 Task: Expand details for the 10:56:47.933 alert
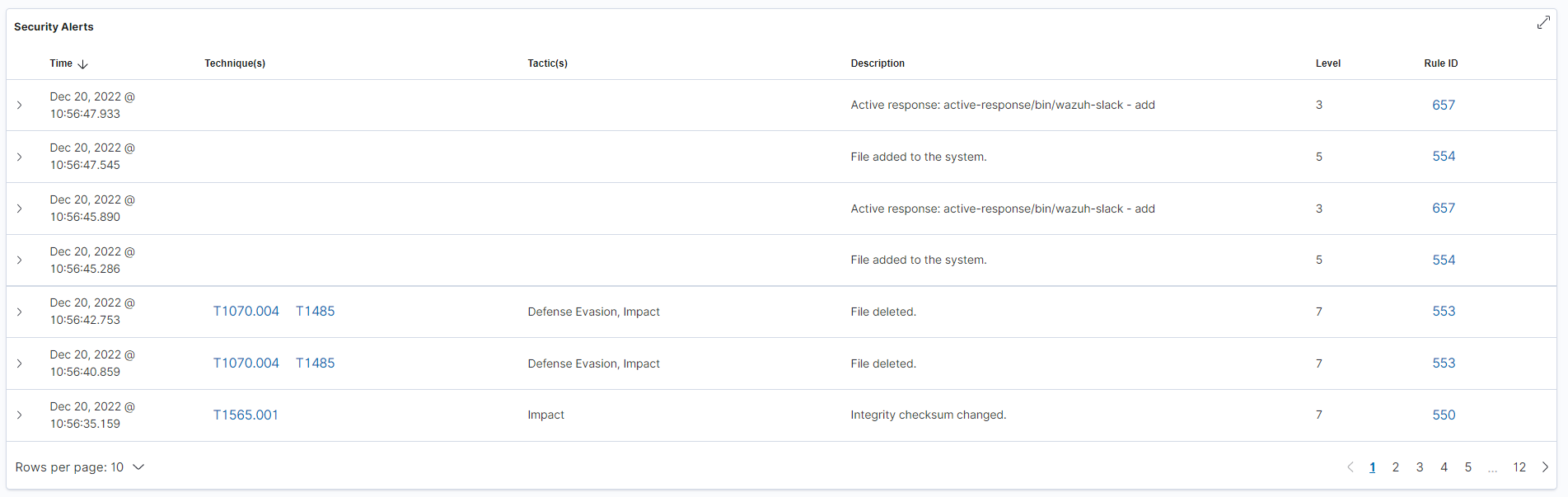20,105
